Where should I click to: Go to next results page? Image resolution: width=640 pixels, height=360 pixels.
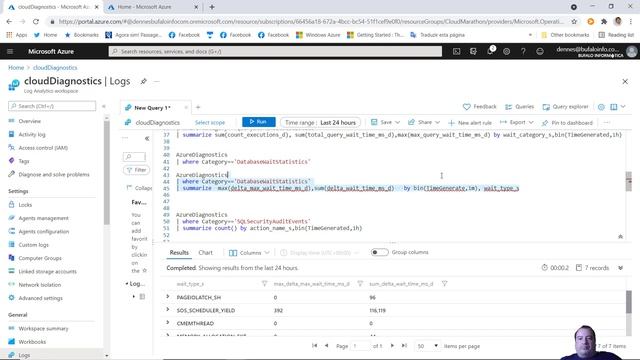click(392, 346)
